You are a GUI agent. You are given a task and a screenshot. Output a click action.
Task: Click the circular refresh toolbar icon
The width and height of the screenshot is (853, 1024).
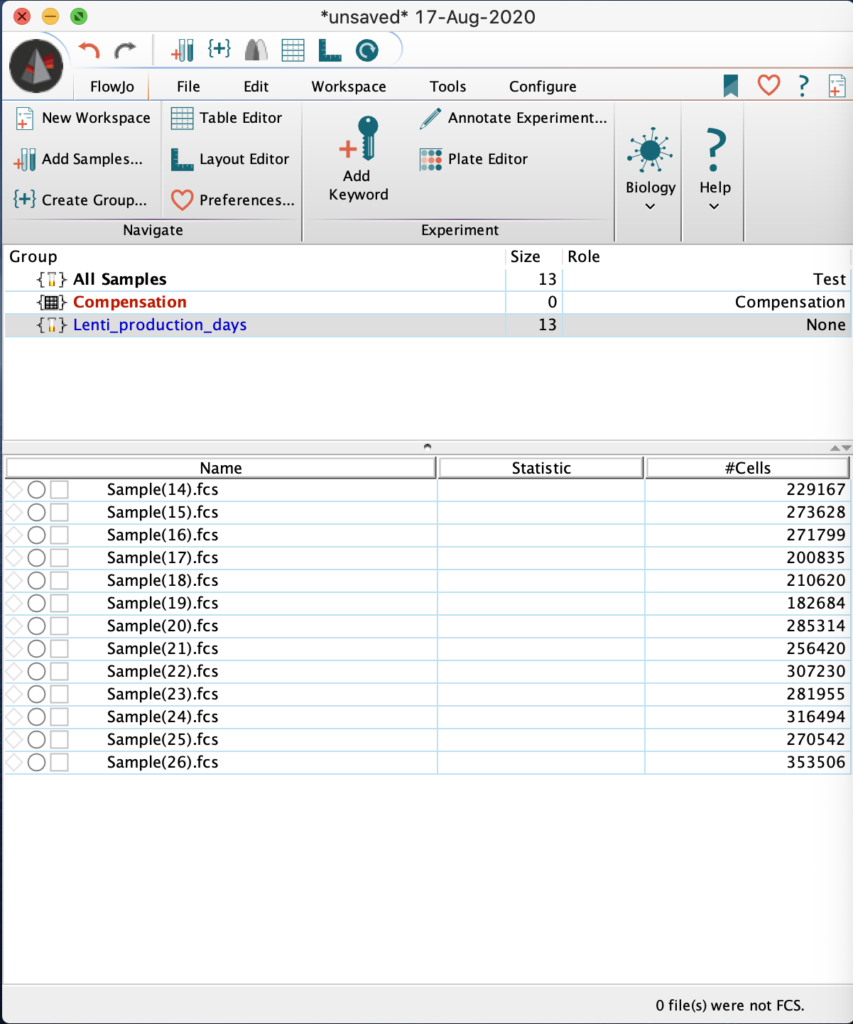point(367,50)
